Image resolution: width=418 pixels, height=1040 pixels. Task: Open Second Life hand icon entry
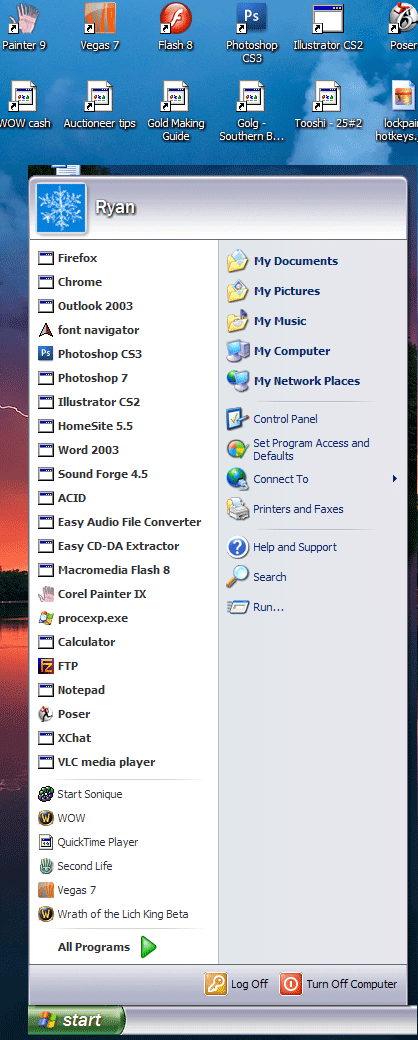point(46,866)
